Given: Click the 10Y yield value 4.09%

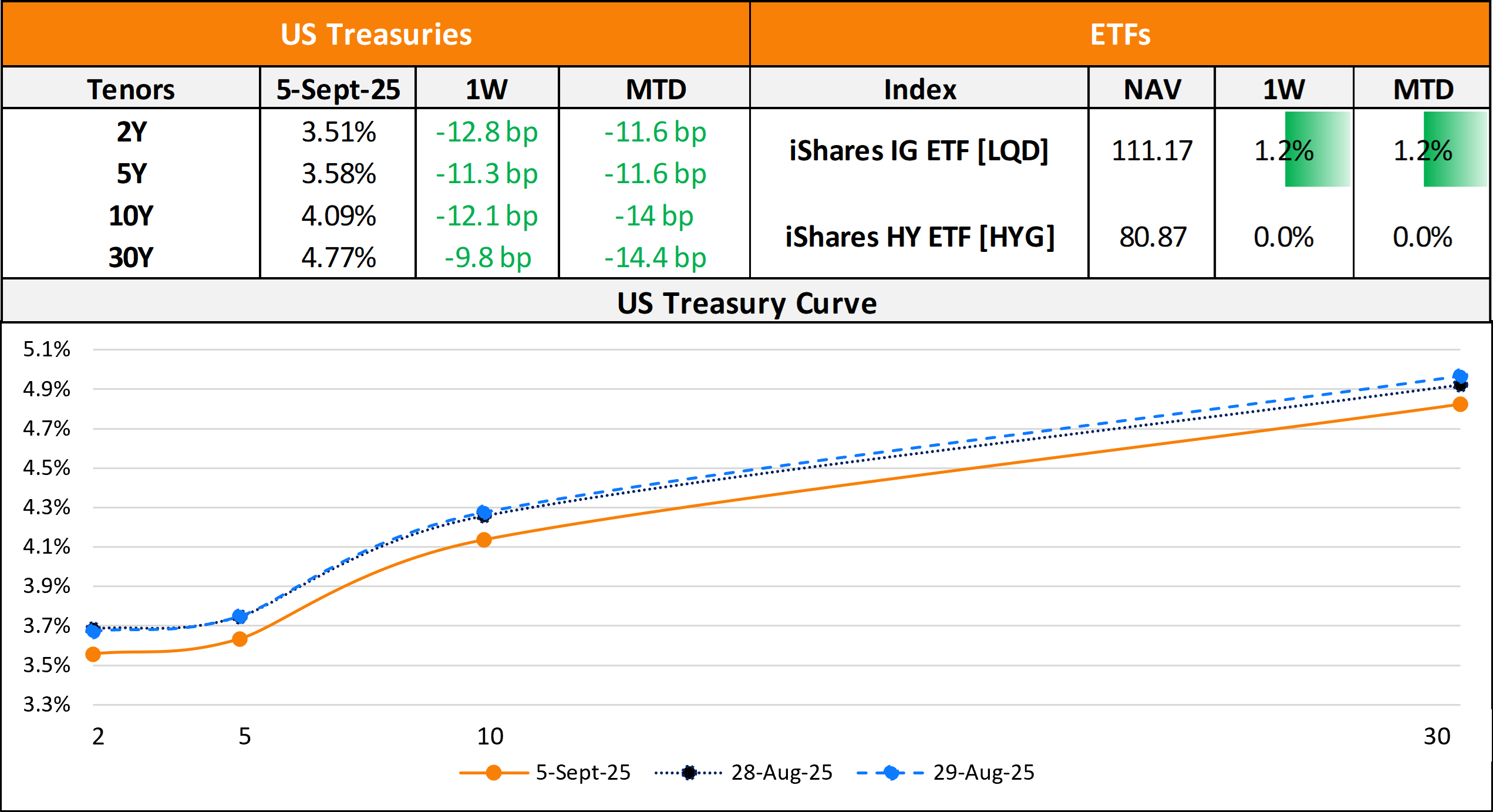Looking at the screenshot, I should coord(338,216).
